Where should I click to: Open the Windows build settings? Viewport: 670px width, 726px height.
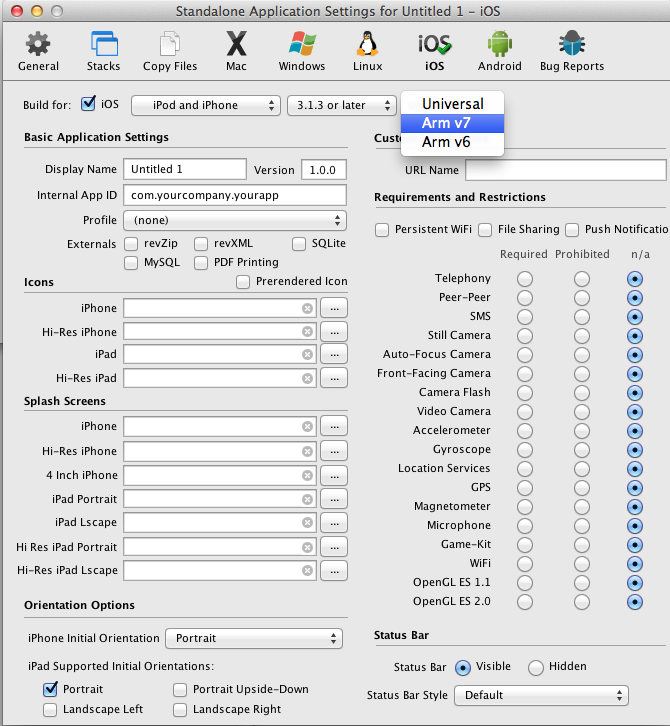pos(302,51)
